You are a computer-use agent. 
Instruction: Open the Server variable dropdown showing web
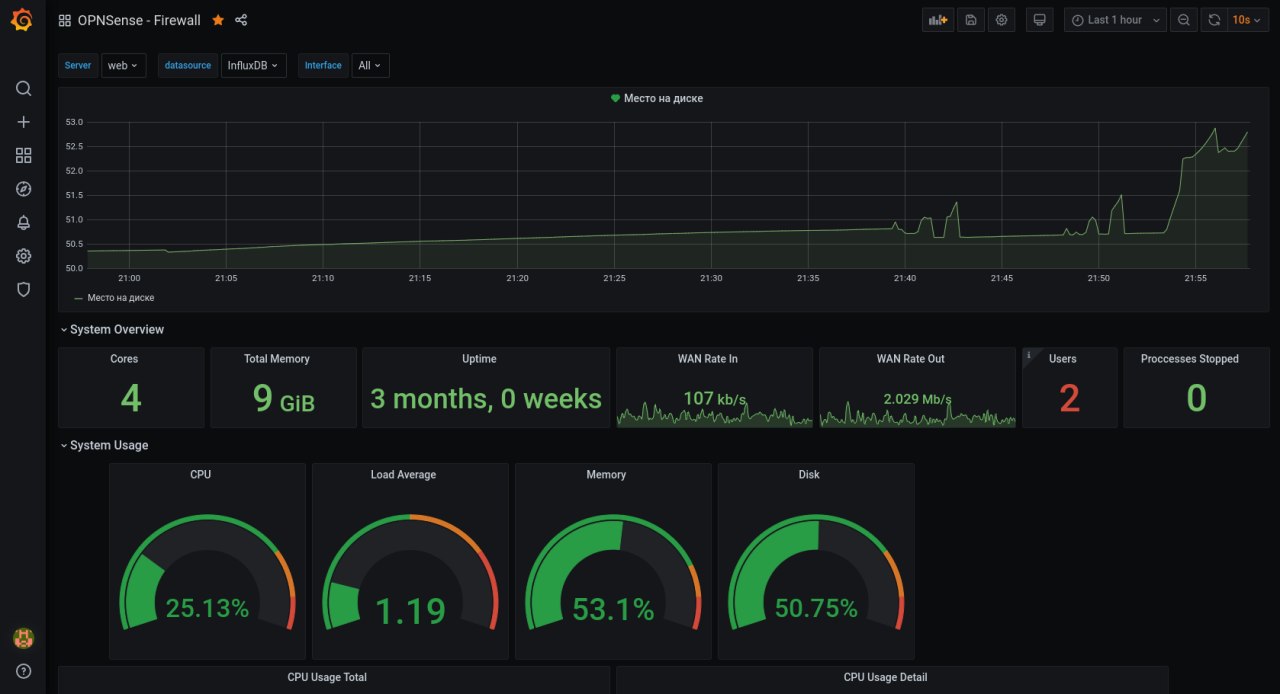tap(124, 65)
